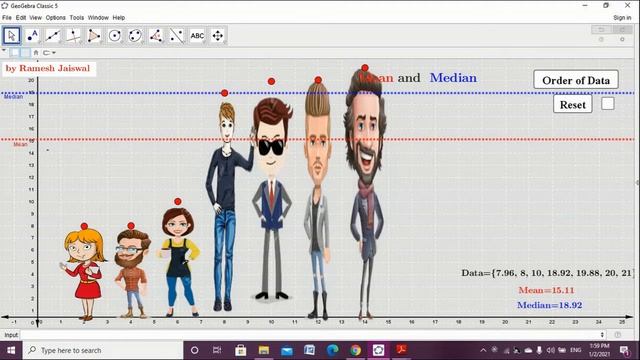This screenshot has height=360, width=640.
Task: Click the Undo button in toolbar
Action: [x=601, y=30]
